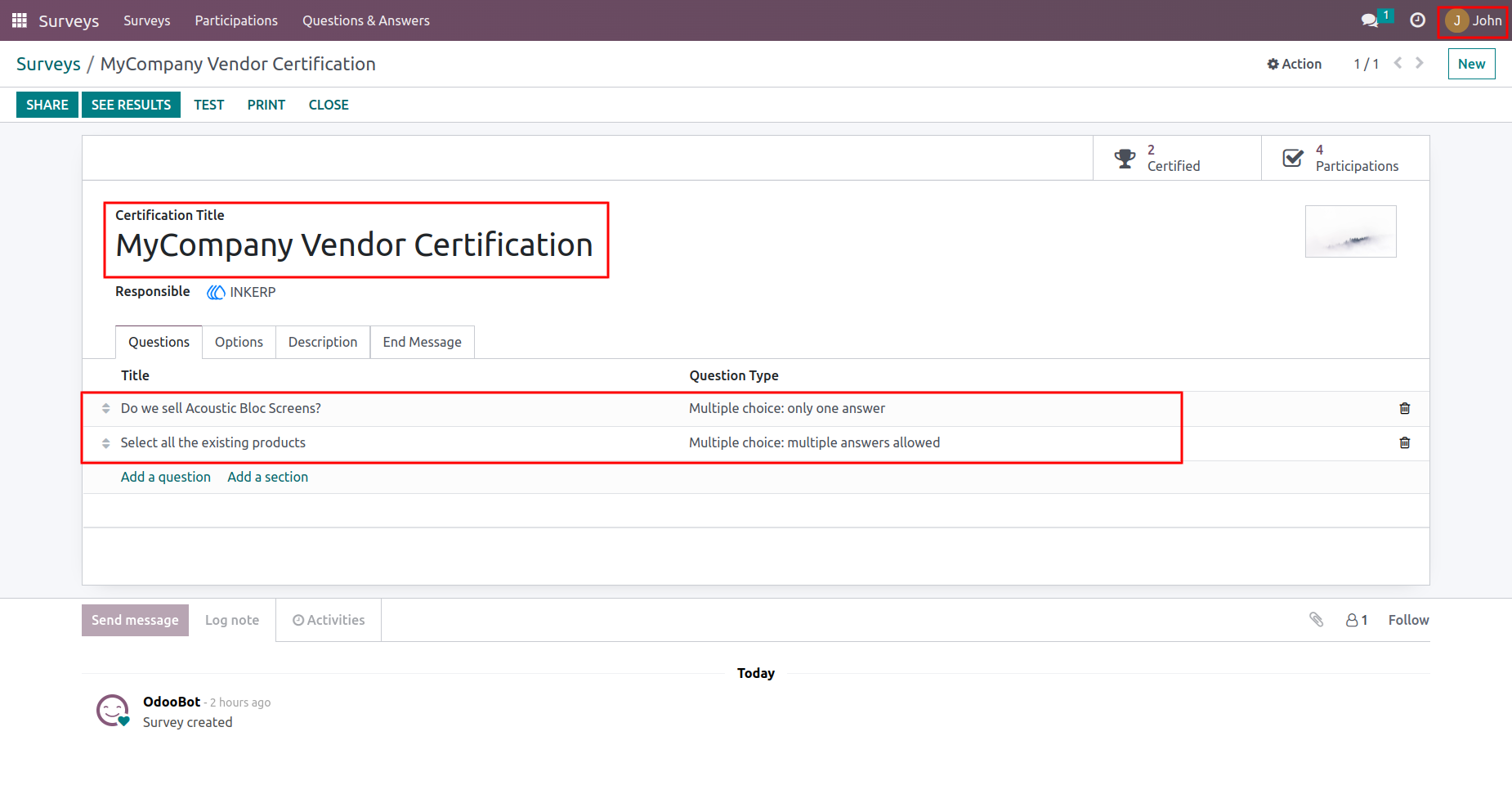The image size is (1512, 790).
Task: Click Log note button
Action: [x=232, y=620]
